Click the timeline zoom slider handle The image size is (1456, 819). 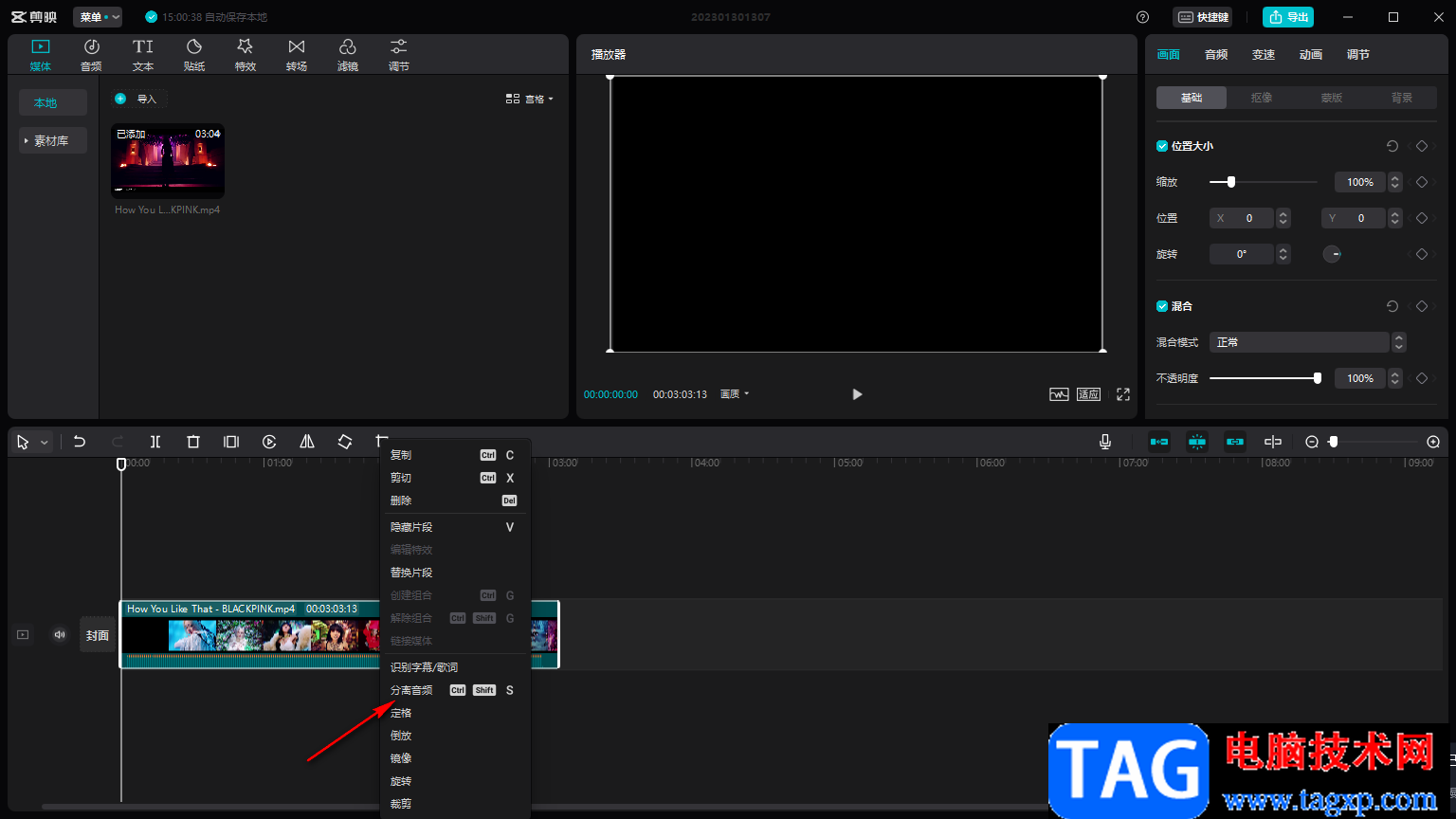1334,442
